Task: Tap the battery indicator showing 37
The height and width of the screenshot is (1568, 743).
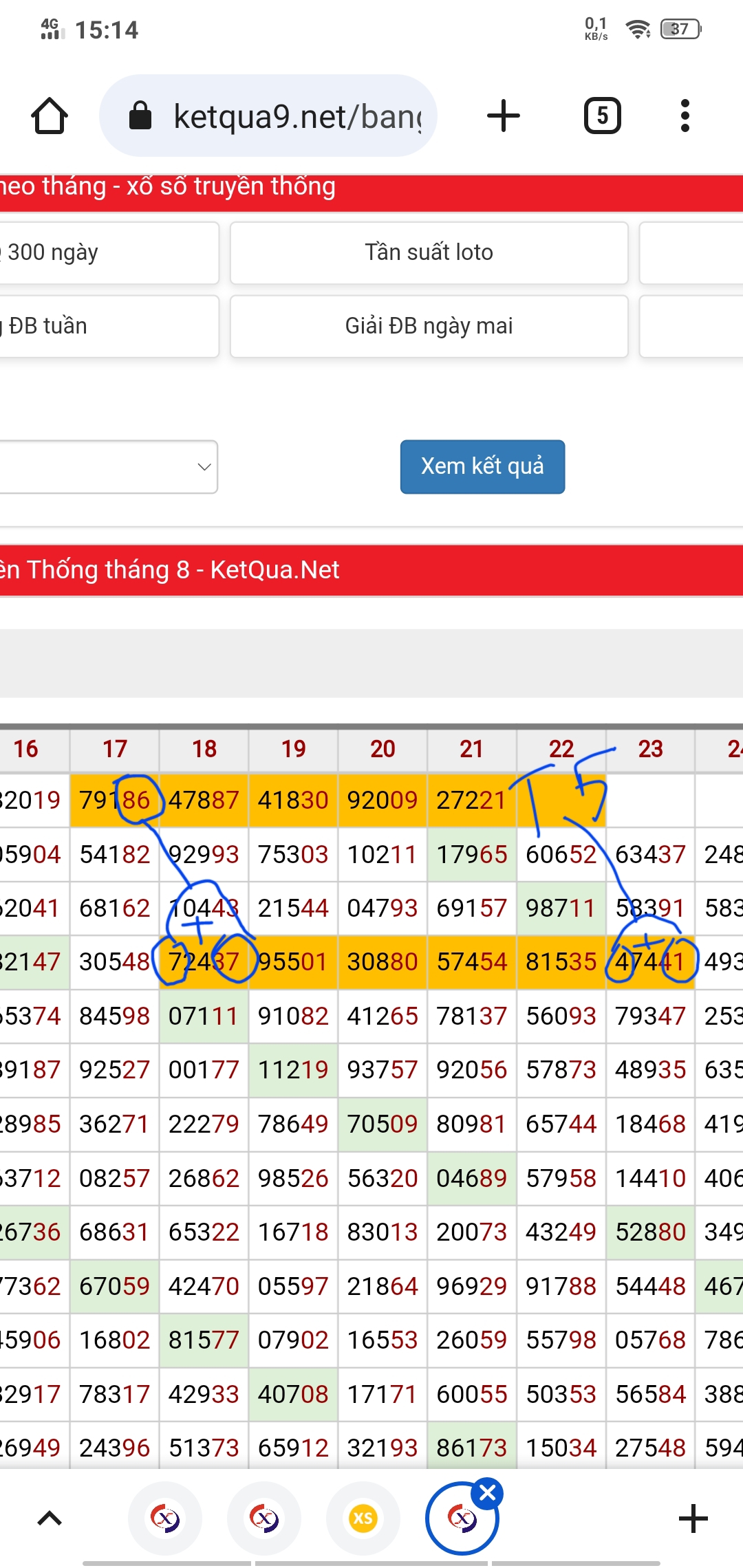Action: (680, 29)
